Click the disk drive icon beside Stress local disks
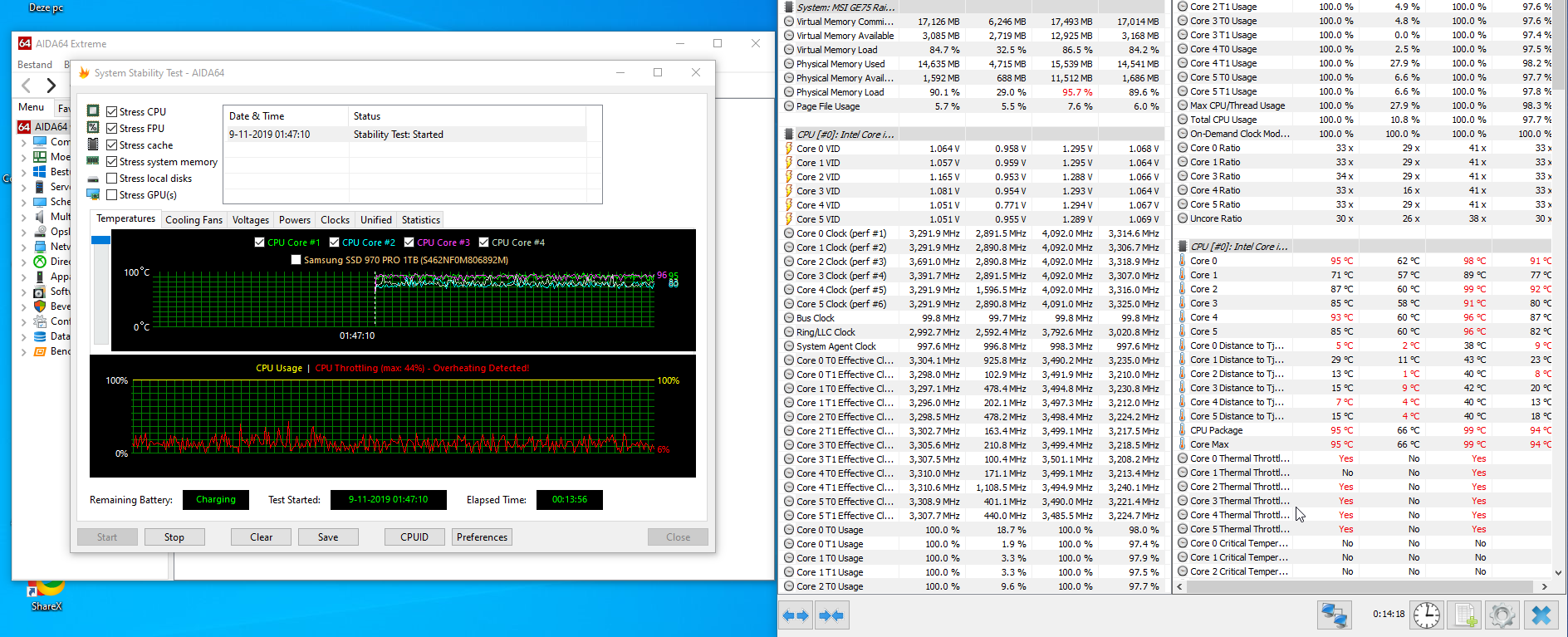The image size is (1568, 637). click(x=93, y=179)
